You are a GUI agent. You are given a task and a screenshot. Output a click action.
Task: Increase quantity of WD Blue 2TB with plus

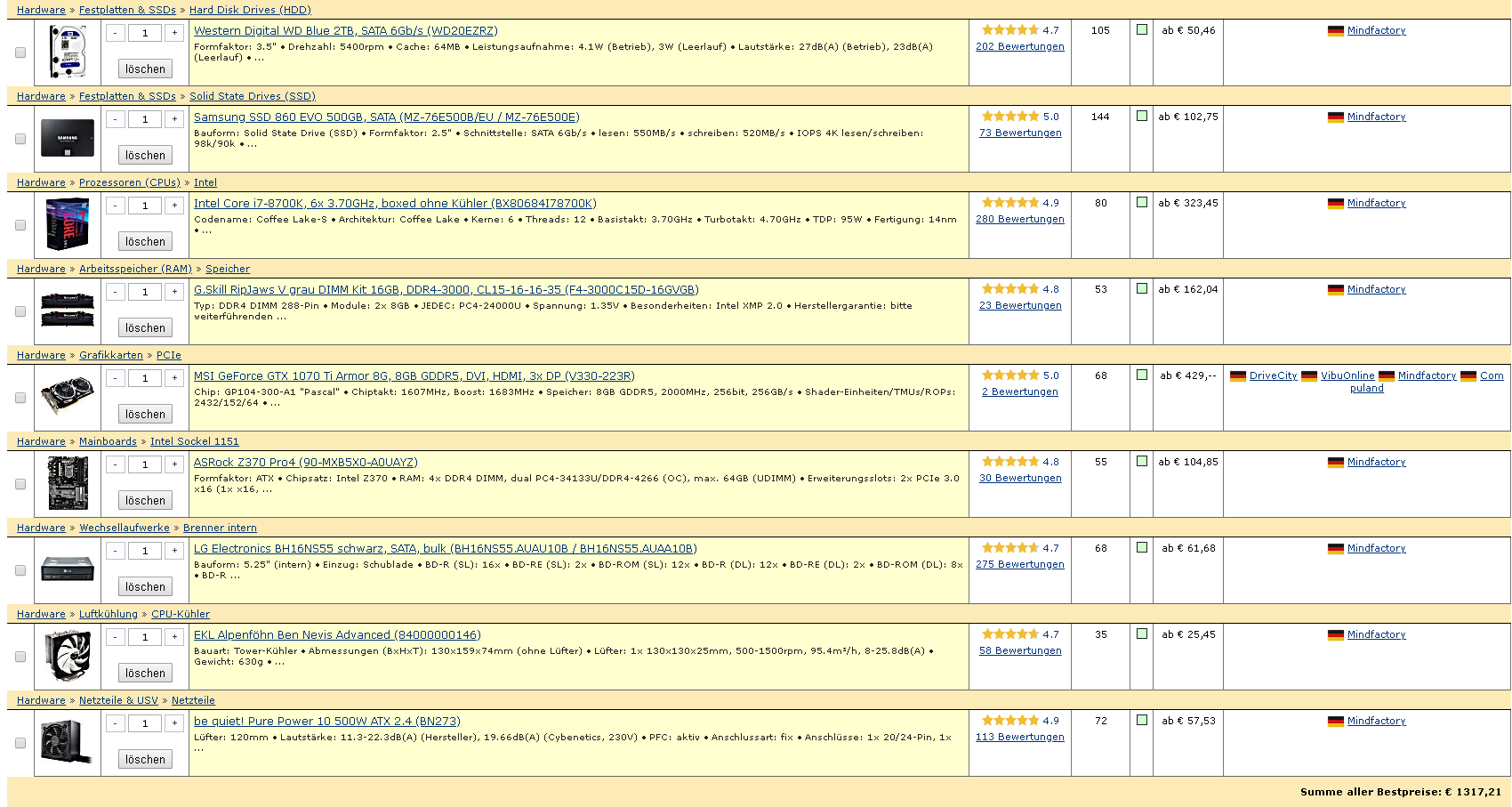click(175, 33)
